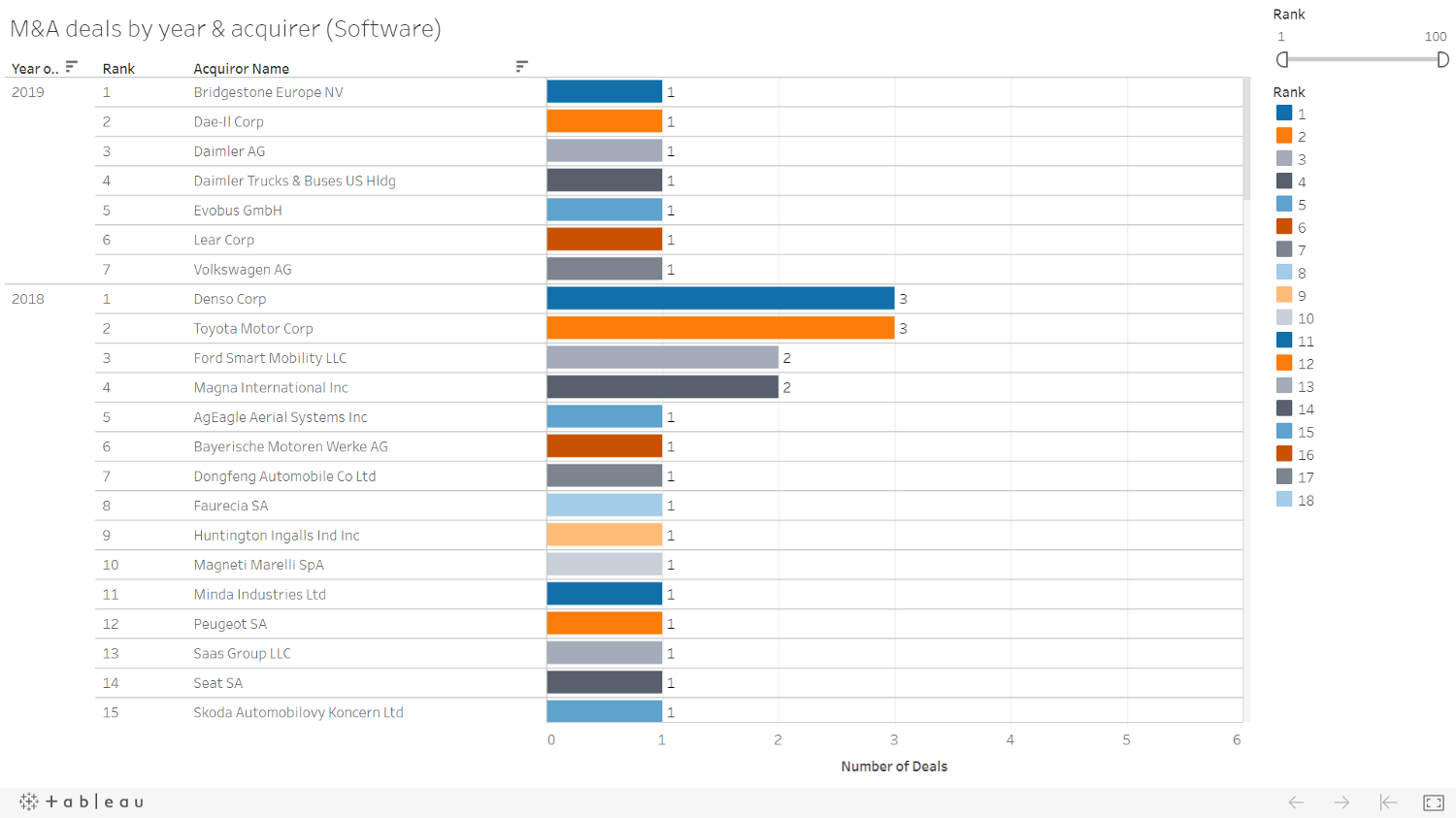Click the Evobus GmbH label
The width and height of the screenshot is (1456, 818).
[x=238, y=211]
